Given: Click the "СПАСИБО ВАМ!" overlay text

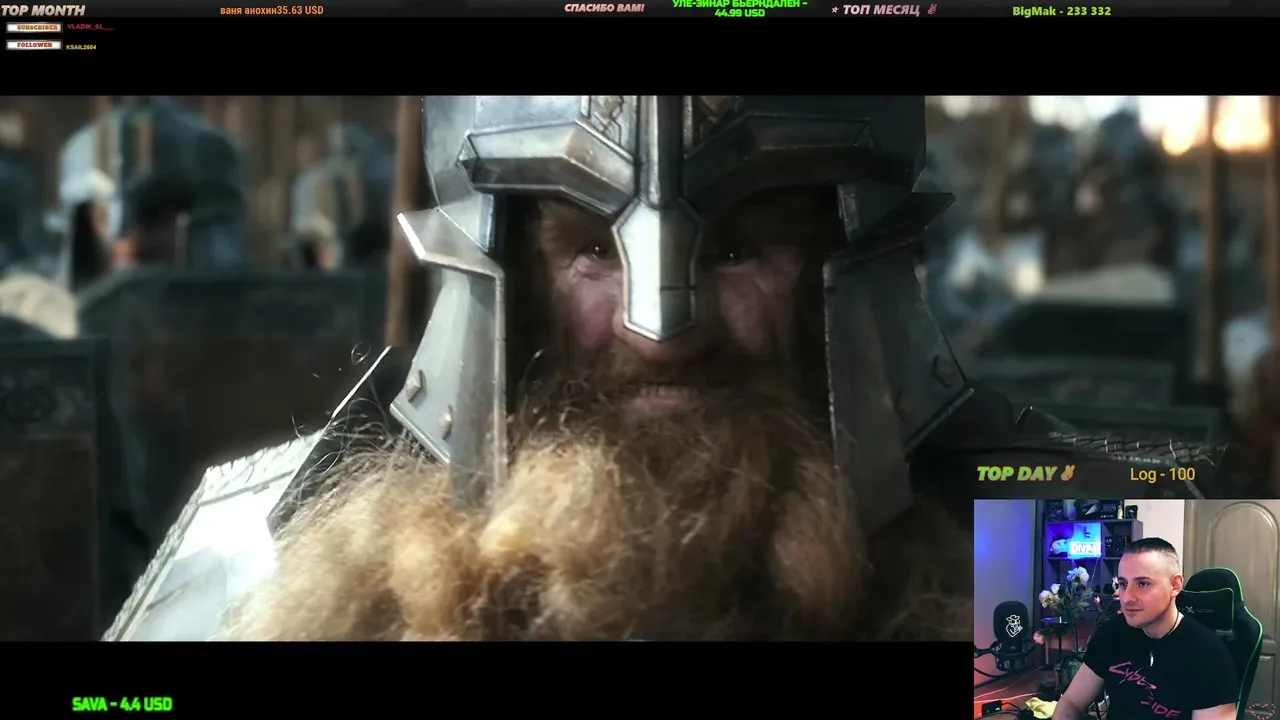Looking at the screenshot, I should (x=604, y=8).
